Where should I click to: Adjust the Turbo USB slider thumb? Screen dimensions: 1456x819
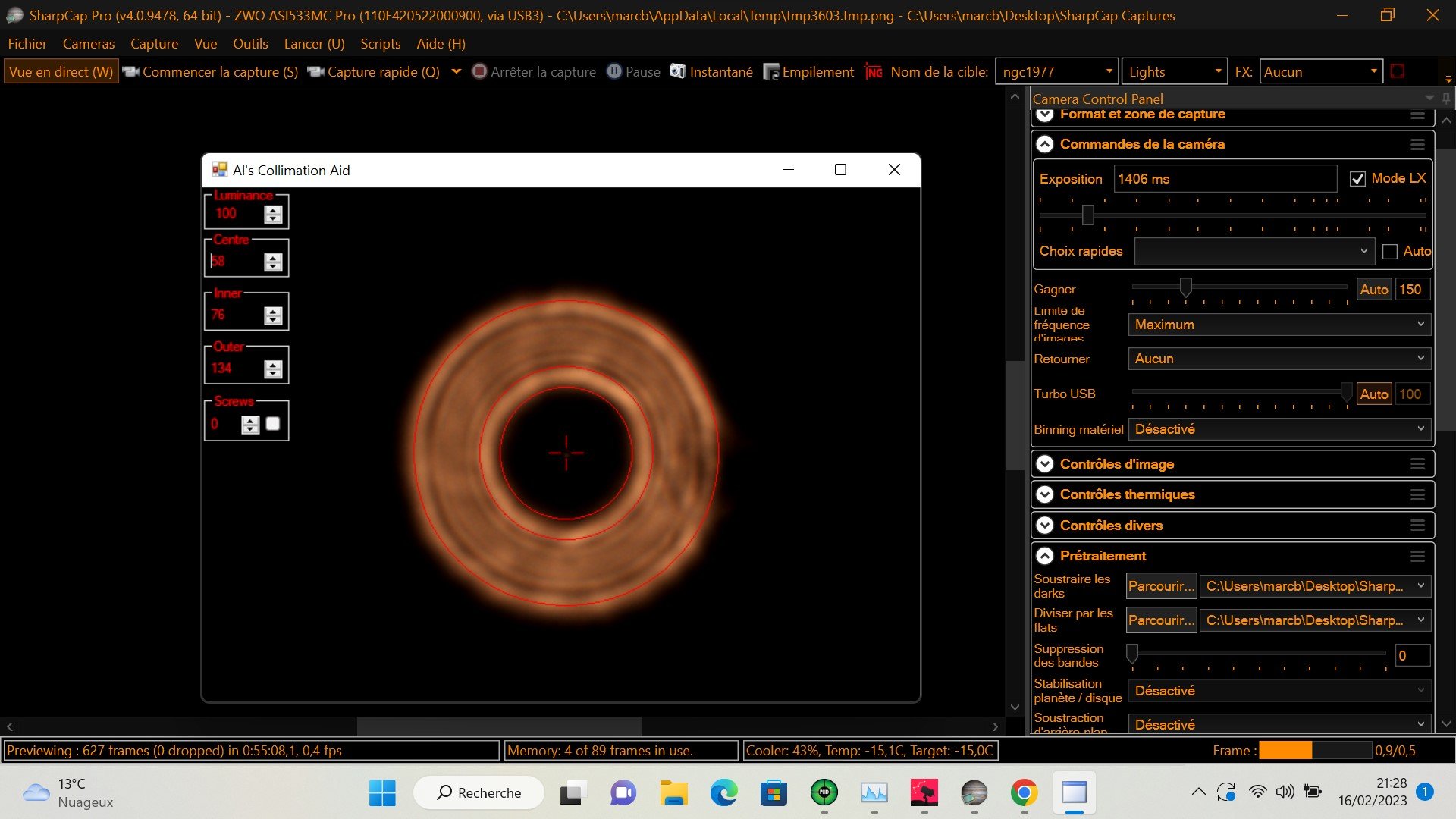point(1346,392)
